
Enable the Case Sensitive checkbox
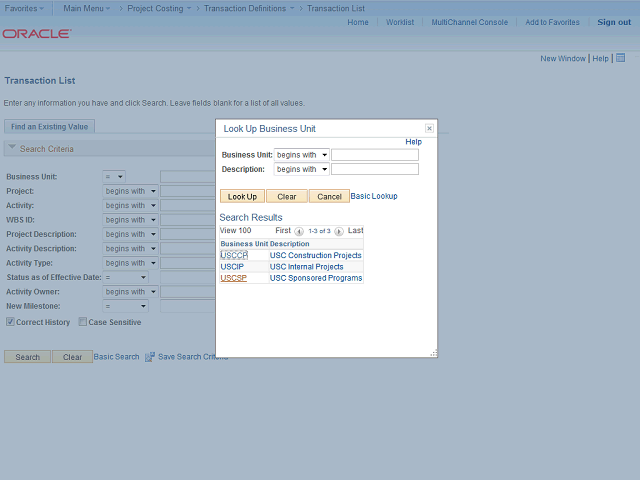click(82, 322)
